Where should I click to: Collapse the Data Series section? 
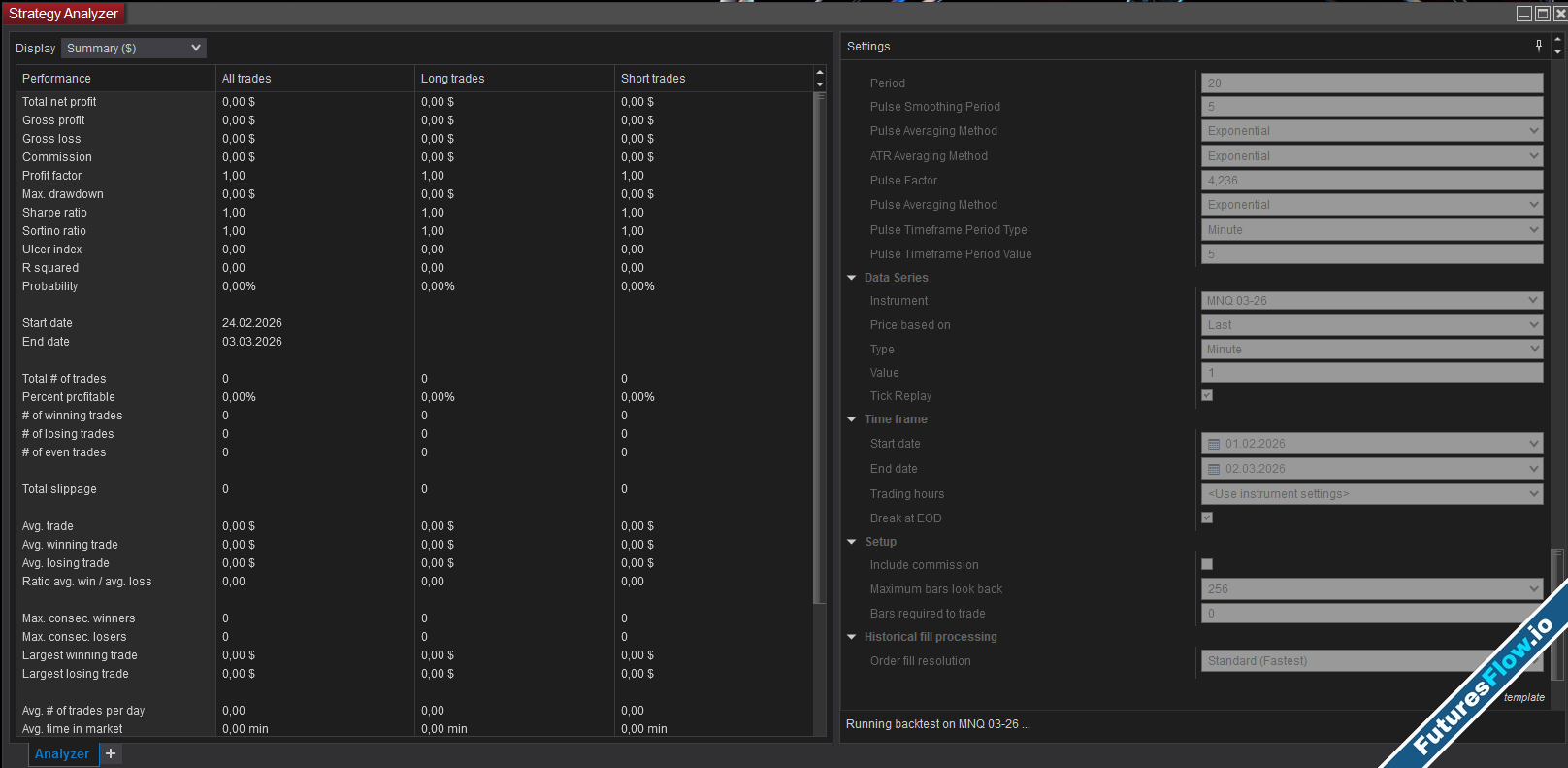click(x=852, y=278)
